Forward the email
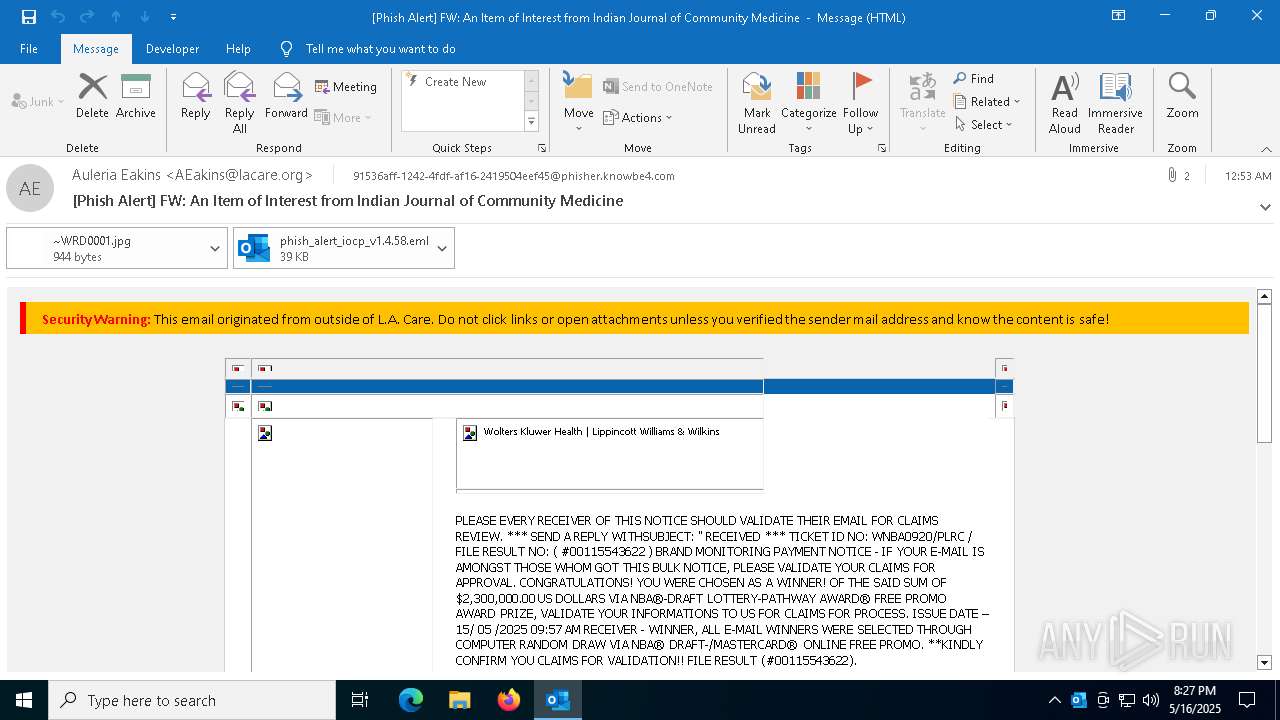Image resolution: width=1280 pixels, height=720 pixels. [x=286, y=96]
